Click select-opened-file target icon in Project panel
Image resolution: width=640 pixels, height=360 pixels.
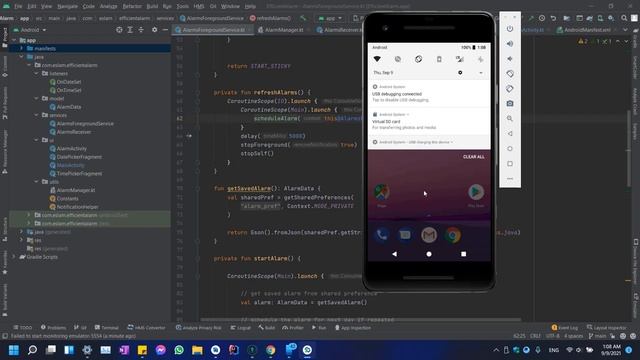point(119,30)
